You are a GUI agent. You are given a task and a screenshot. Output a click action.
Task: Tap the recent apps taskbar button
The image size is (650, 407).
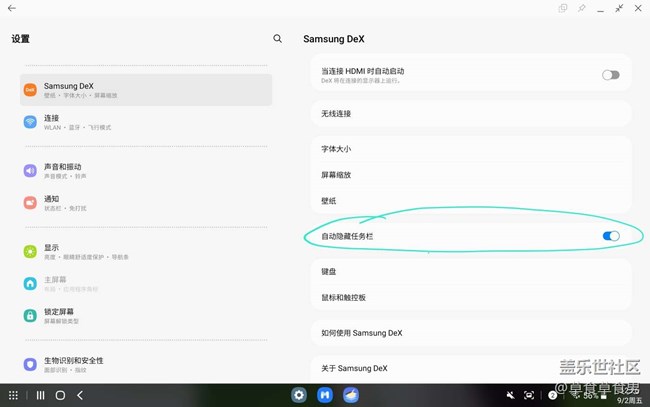[41, 395]
